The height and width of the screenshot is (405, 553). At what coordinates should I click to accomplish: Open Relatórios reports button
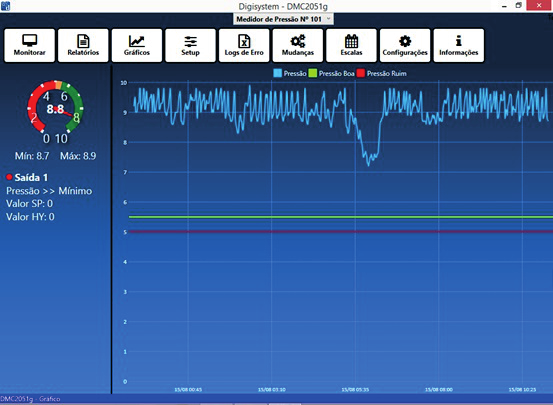83,46
